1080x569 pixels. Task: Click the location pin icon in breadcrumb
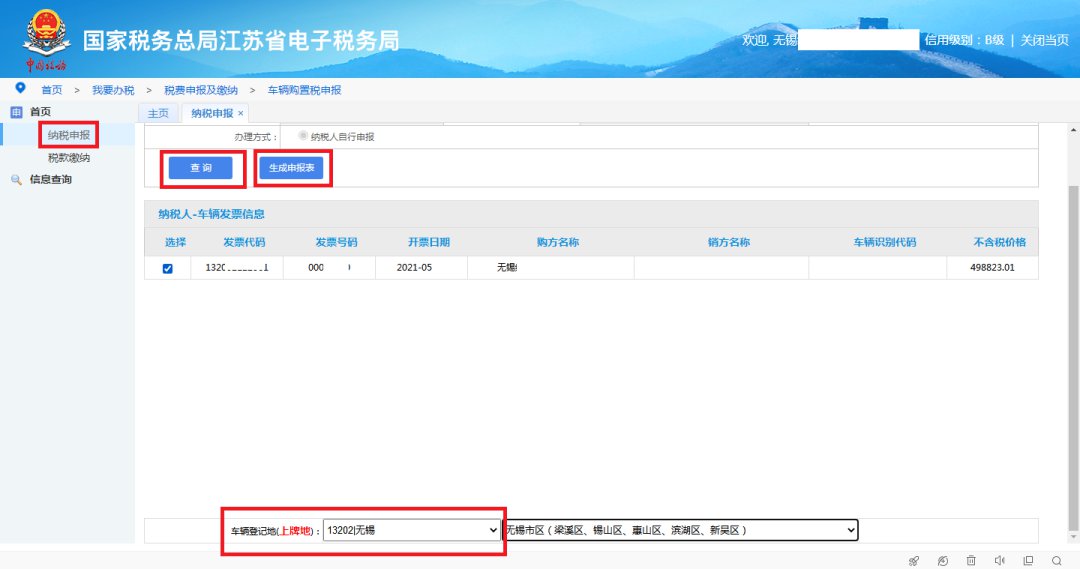[x=20, y=89]
